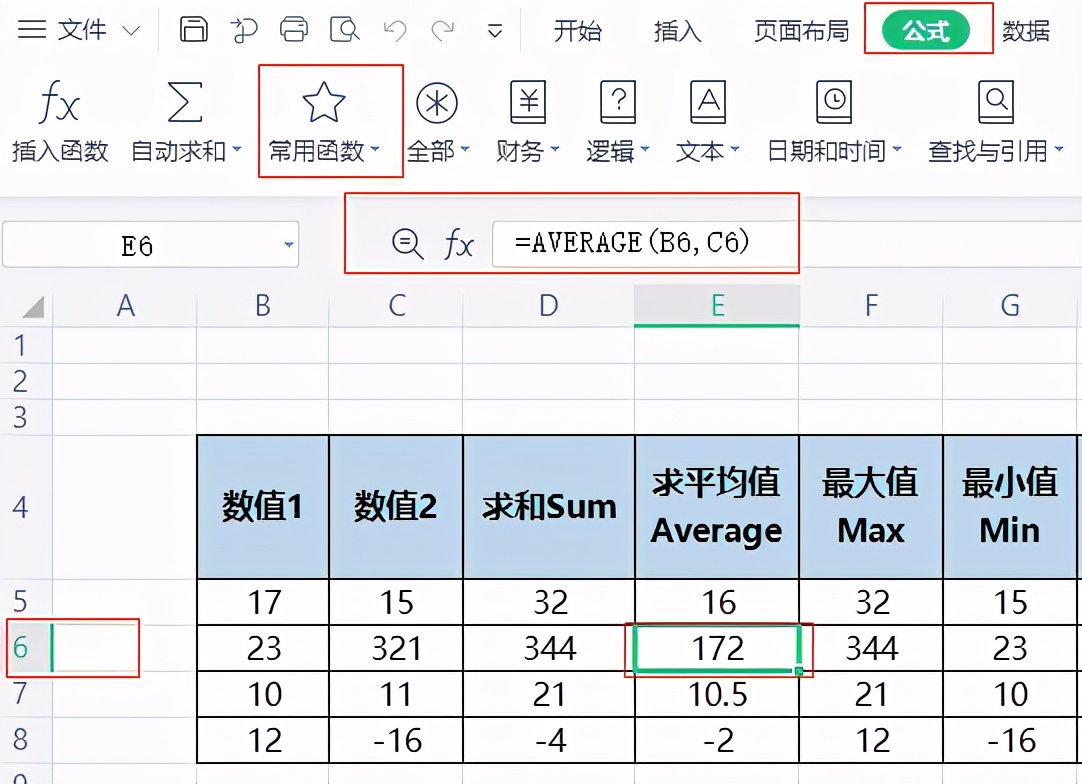Open the 查找与引用 functions icon

click(996, 102)
